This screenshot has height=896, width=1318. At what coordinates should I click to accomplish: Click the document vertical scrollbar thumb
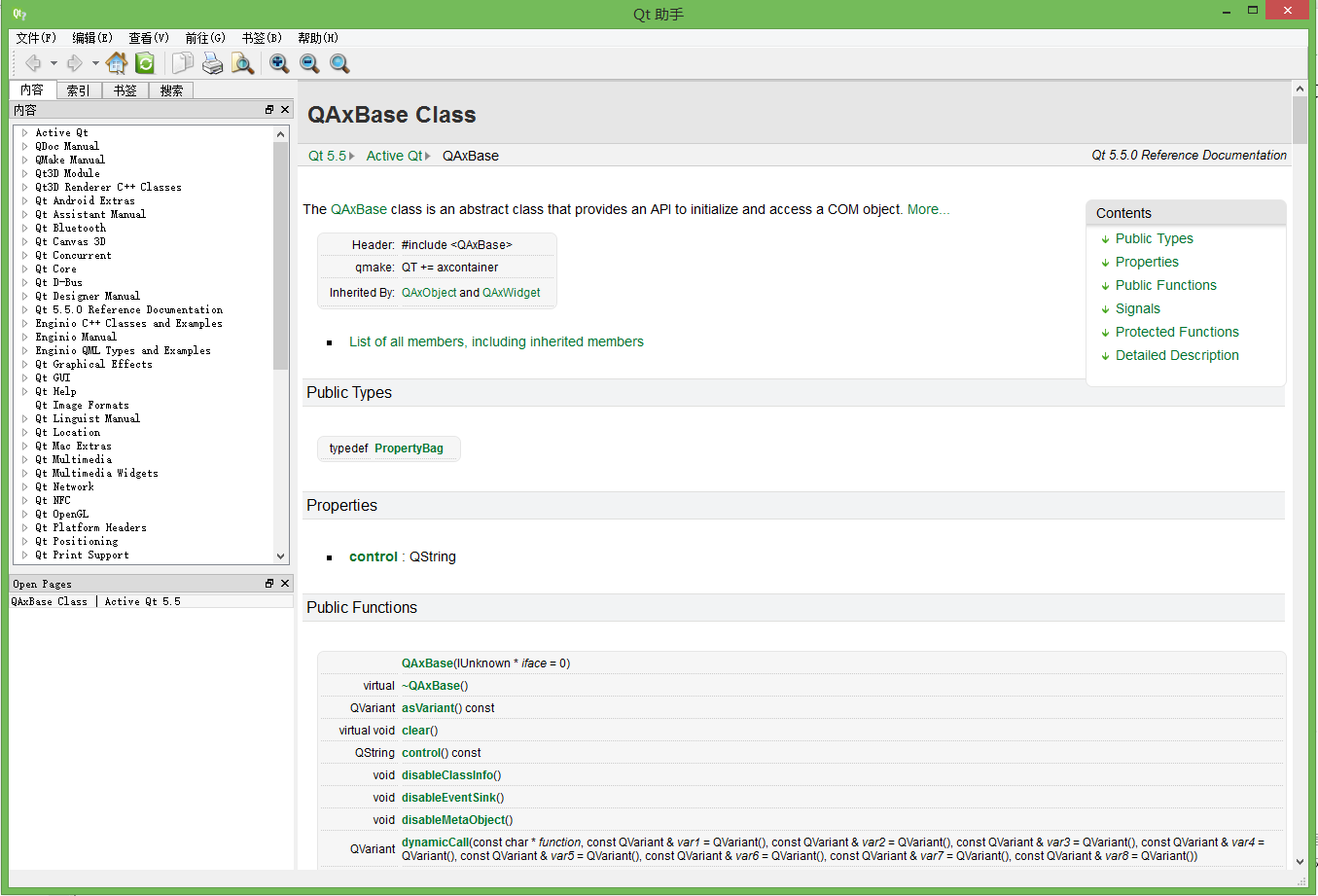(1300, 120)
